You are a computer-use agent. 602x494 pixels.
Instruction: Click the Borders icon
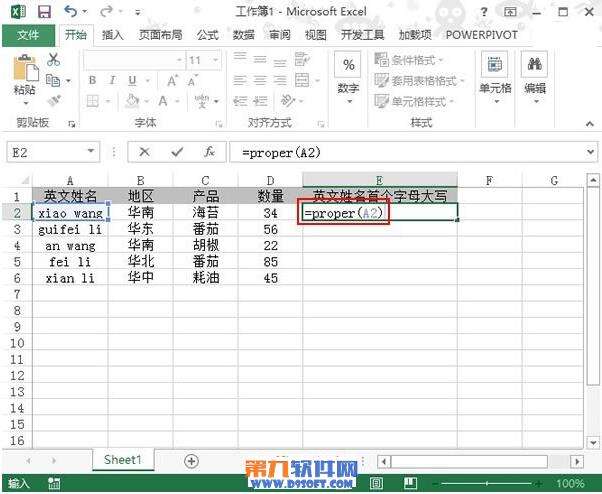(93, 101)
